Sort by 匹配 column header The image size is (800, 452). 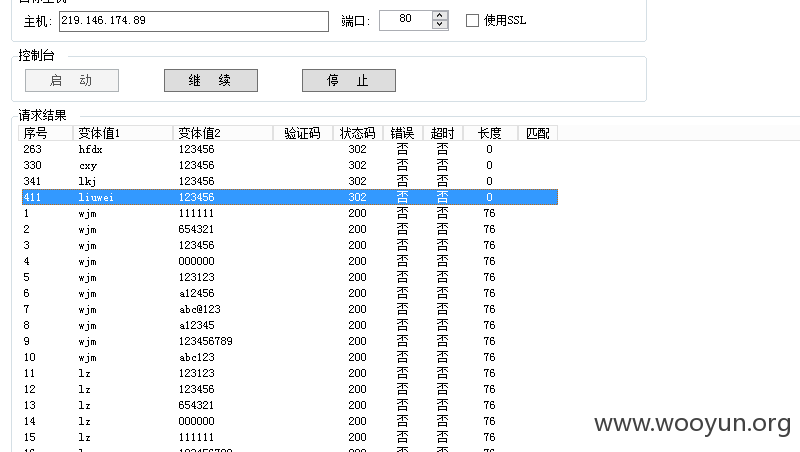click(x=538, y=133)
